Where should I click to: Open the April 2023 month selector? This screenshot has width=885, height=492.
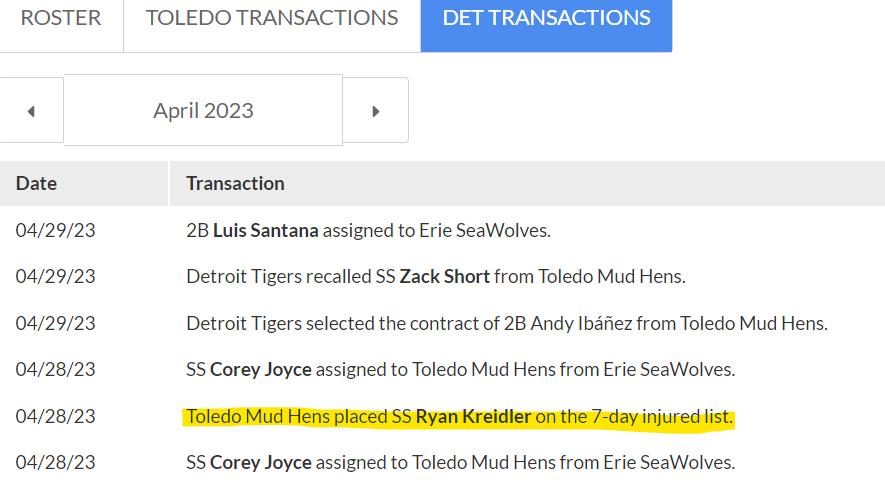click(x=203, y=111)
